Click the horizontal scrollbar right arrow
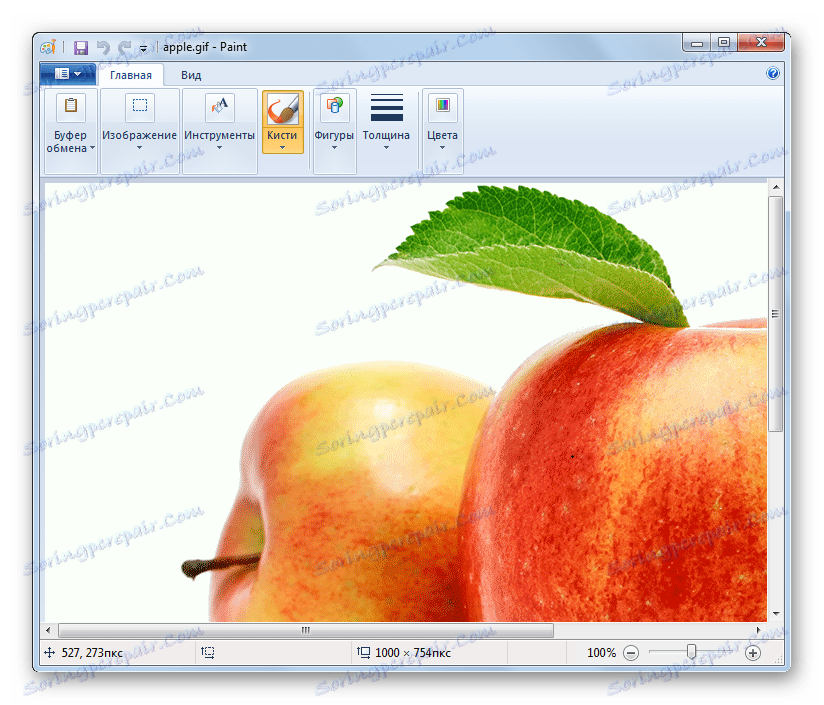Viewport: 824px width, 705px height. [758, 630]
